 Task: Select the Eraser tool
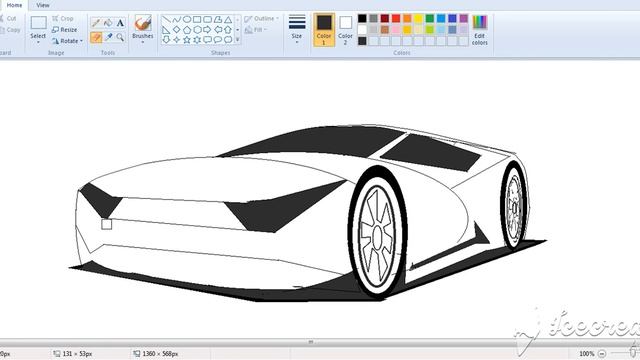point(96,38)
